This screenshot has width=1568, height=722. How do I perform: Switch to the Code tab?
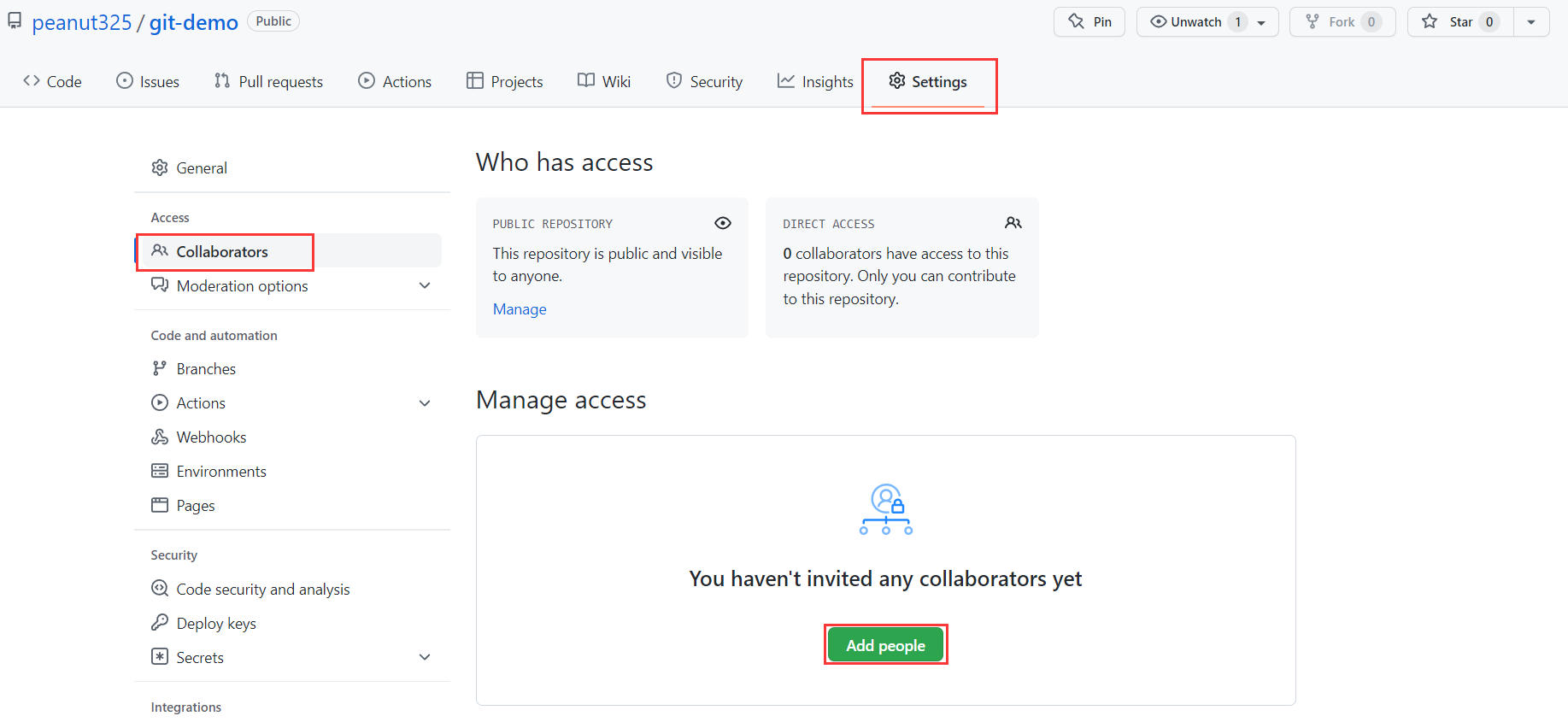(52, 81)
